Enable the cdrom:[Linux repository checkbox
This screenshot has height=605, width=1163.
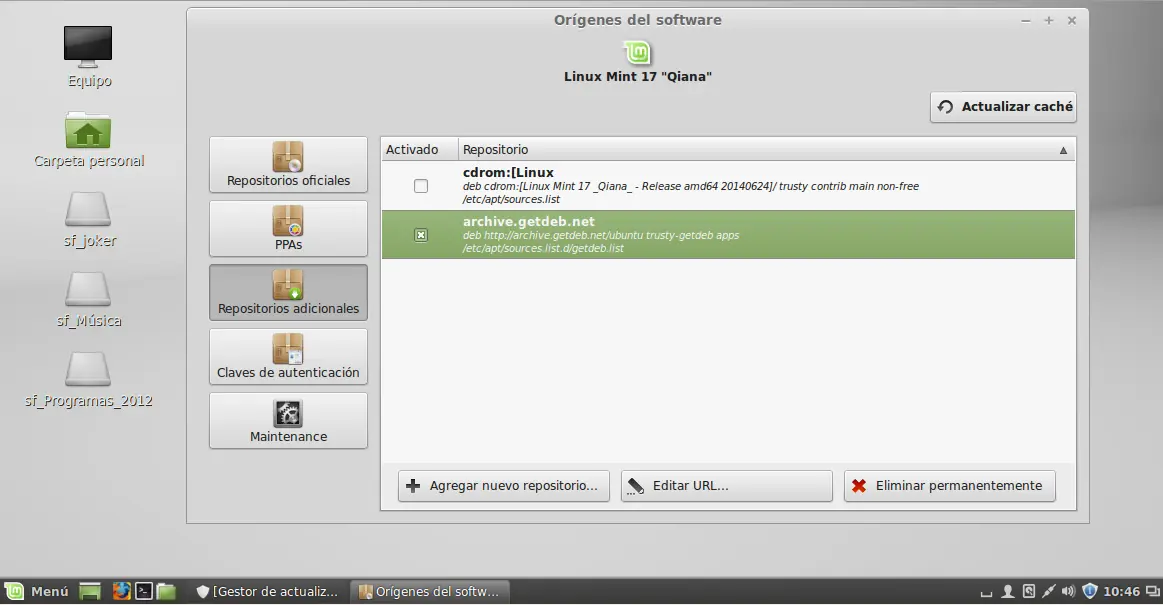[421, 186]
